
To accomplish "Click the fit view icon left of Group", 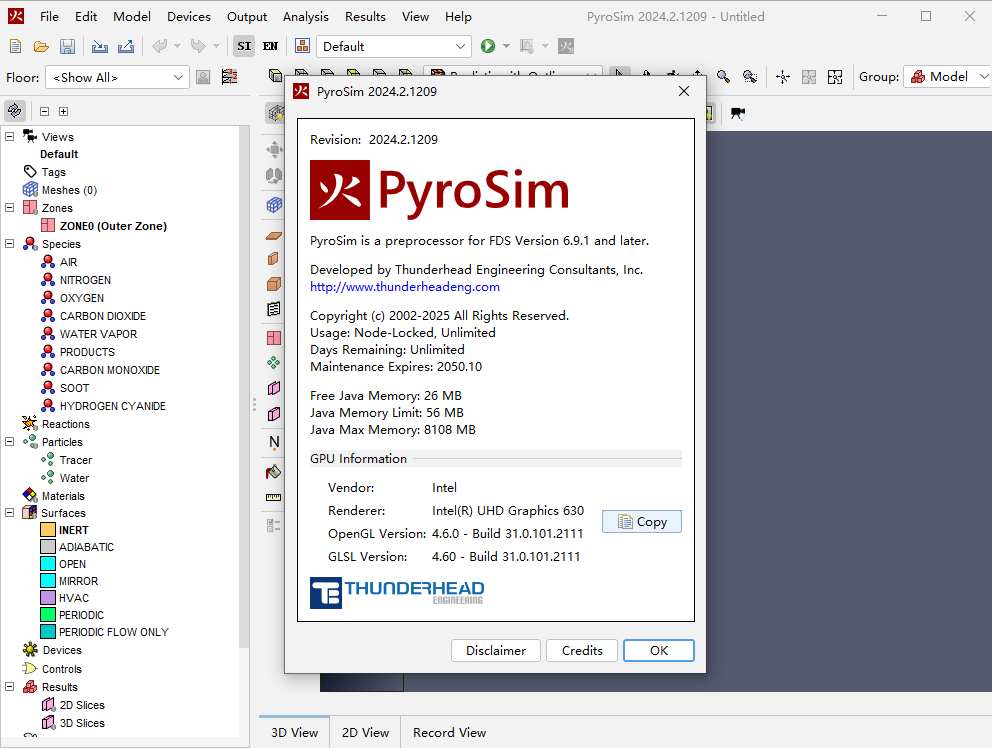I will pos(835,77).
